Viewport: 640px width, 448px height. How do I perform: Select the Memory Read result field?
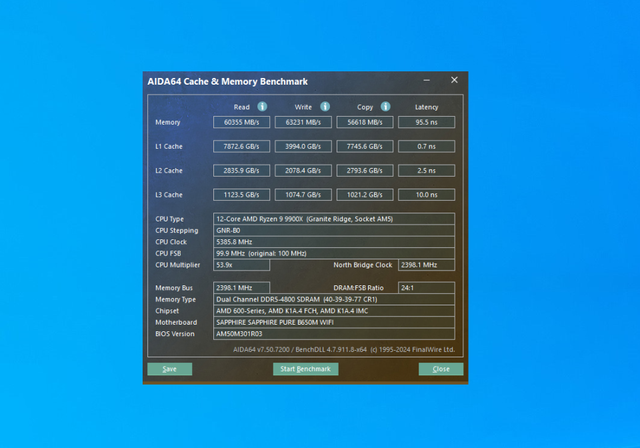pos(242,122)
